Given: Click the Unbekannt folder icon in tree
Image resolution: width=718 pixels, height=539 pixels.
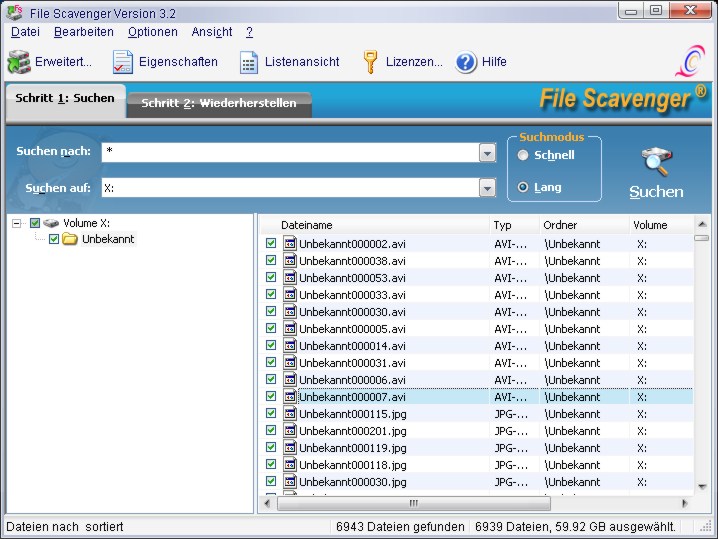Looking at the screenshot, I should 70,239.
